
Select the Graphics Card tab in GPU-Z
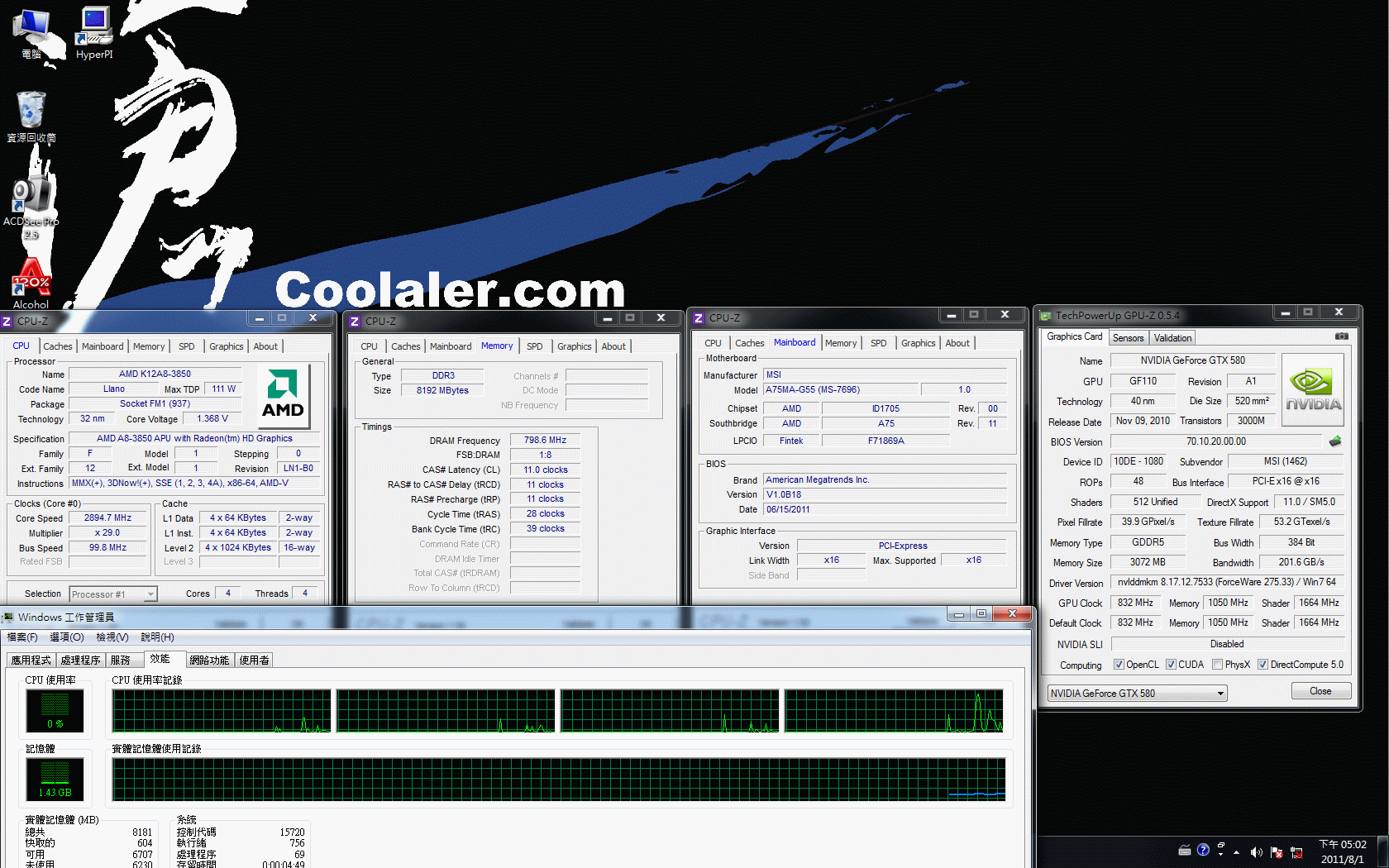(1074, 337)
